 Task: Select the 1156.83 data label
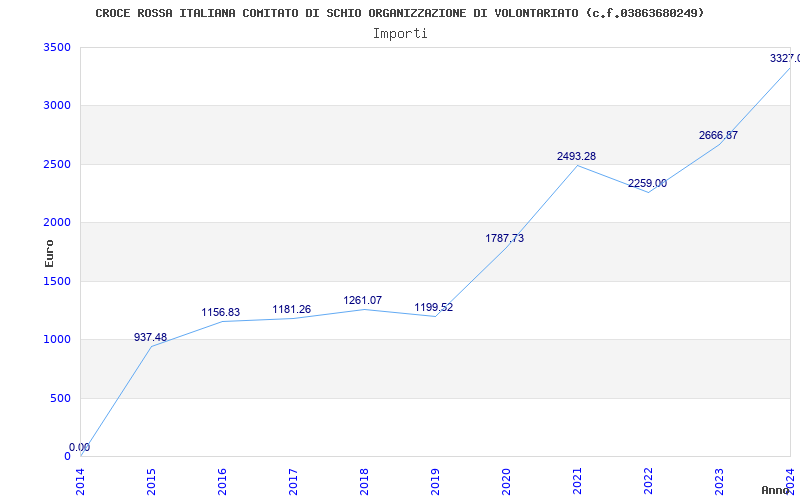pyautogui.click(x=220, y=312)
